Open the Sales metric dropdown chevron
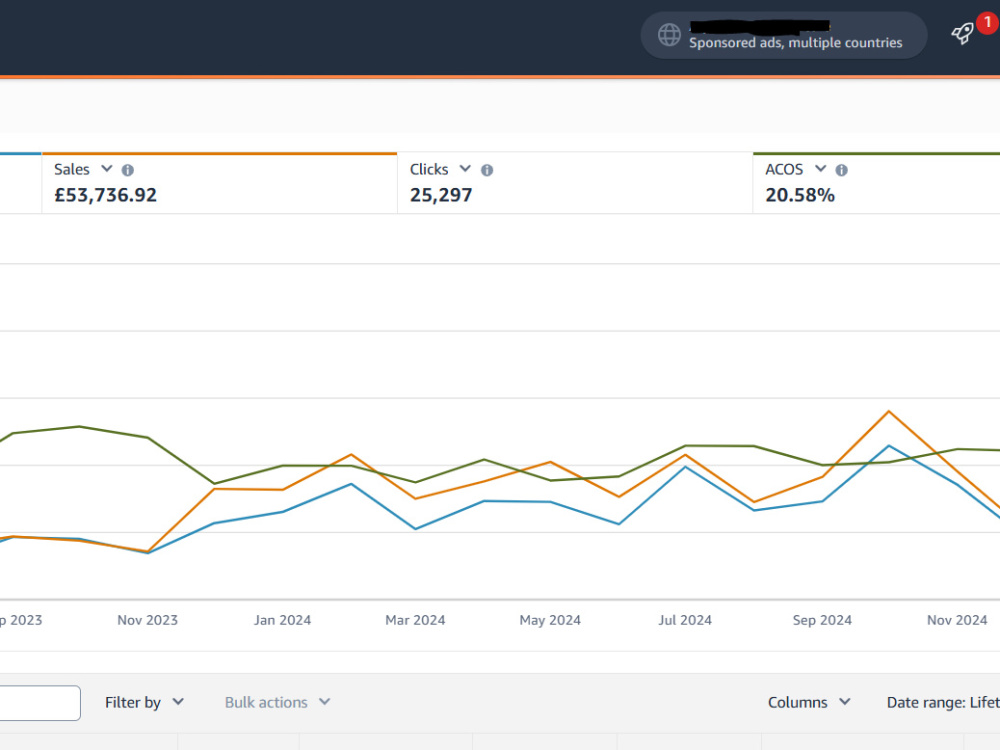This screenshot has height=750, width=1000. 107,169
